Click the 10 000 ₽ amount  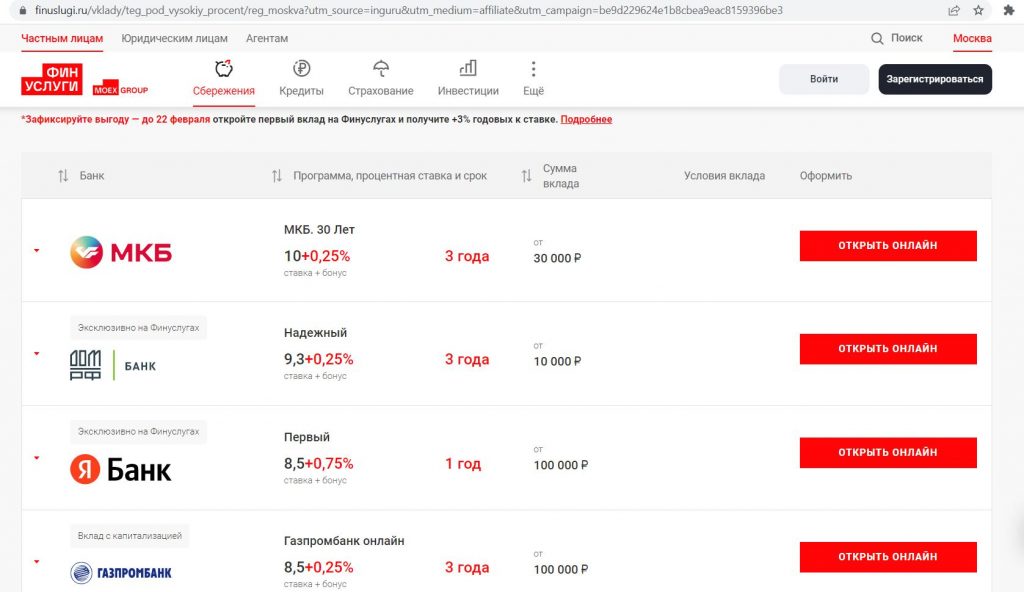(x=557, y=361)
